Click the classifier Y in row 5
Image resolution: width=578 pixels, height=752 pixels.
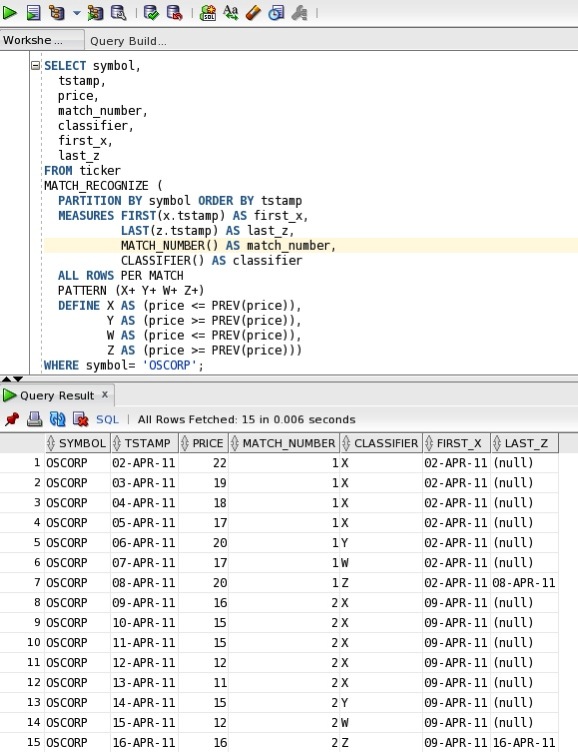(x=381, y=543)
